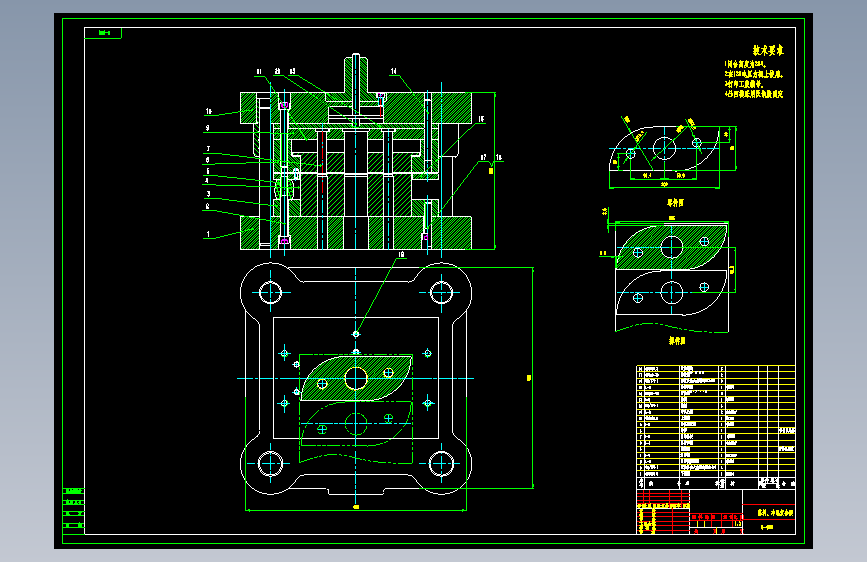Select bottom-left guide post hole in plan view

point(270,464)
